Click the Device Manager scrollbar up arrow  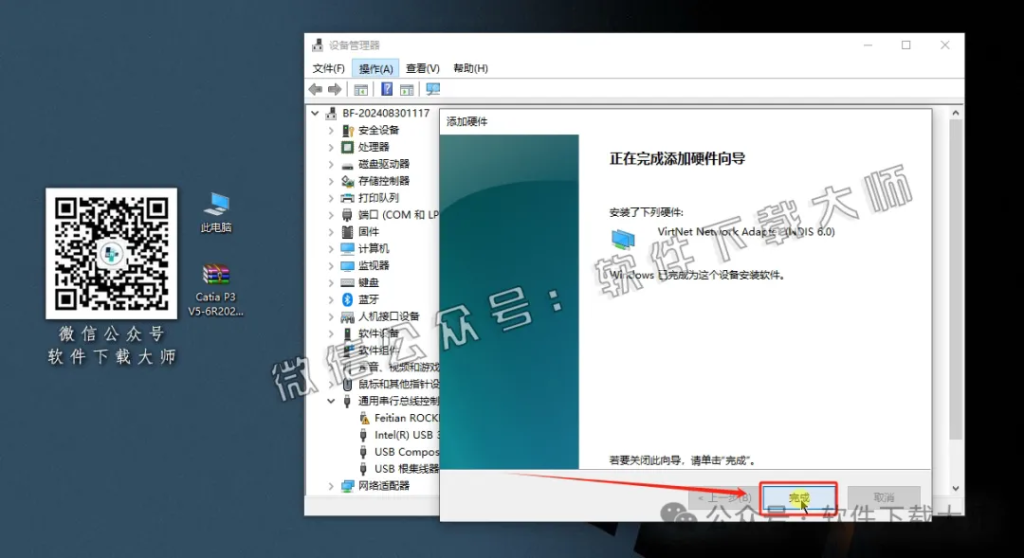955,113
